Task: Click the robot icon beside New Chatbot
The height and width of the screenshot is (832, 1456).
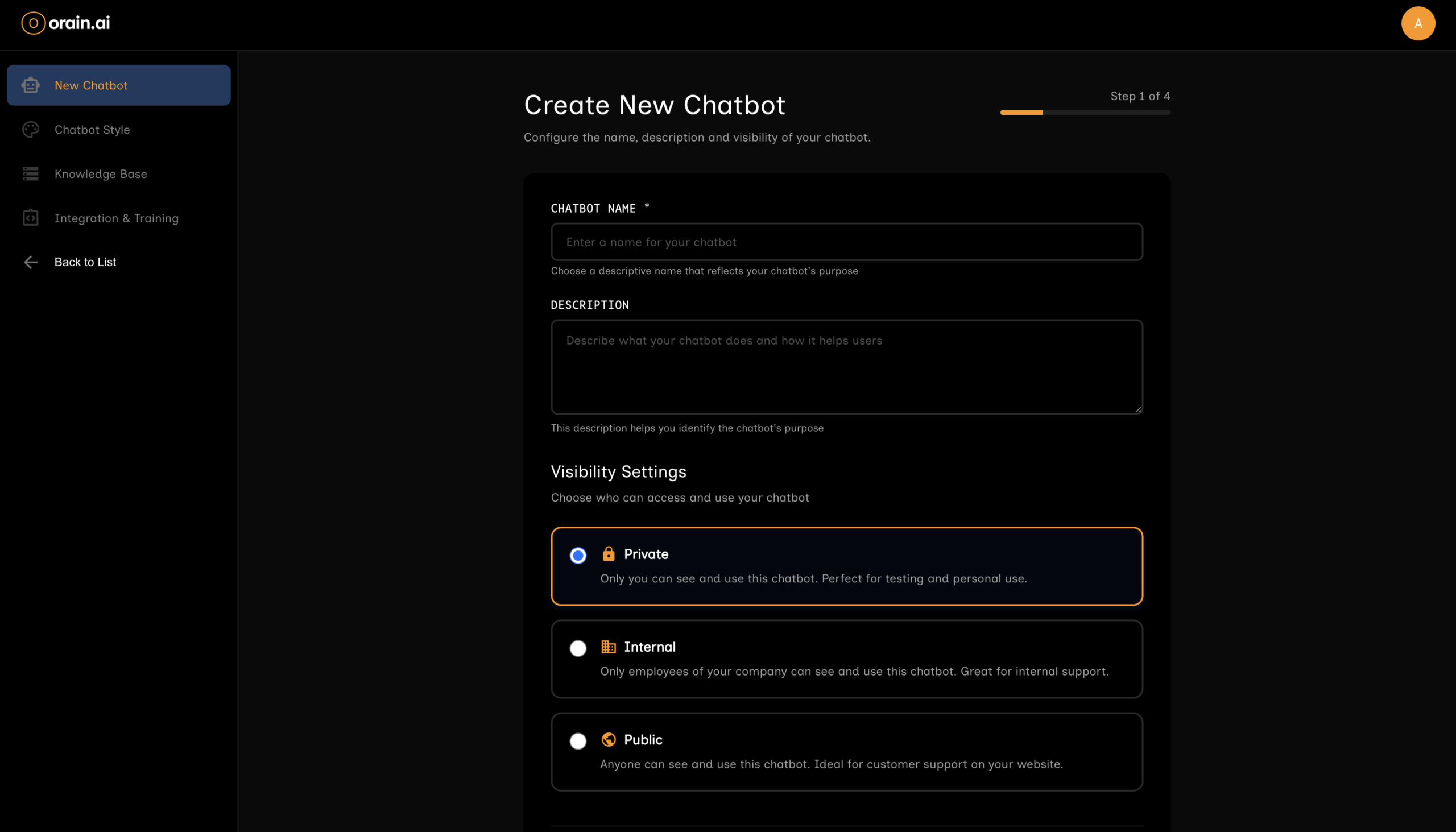Action: click(30, 85)
